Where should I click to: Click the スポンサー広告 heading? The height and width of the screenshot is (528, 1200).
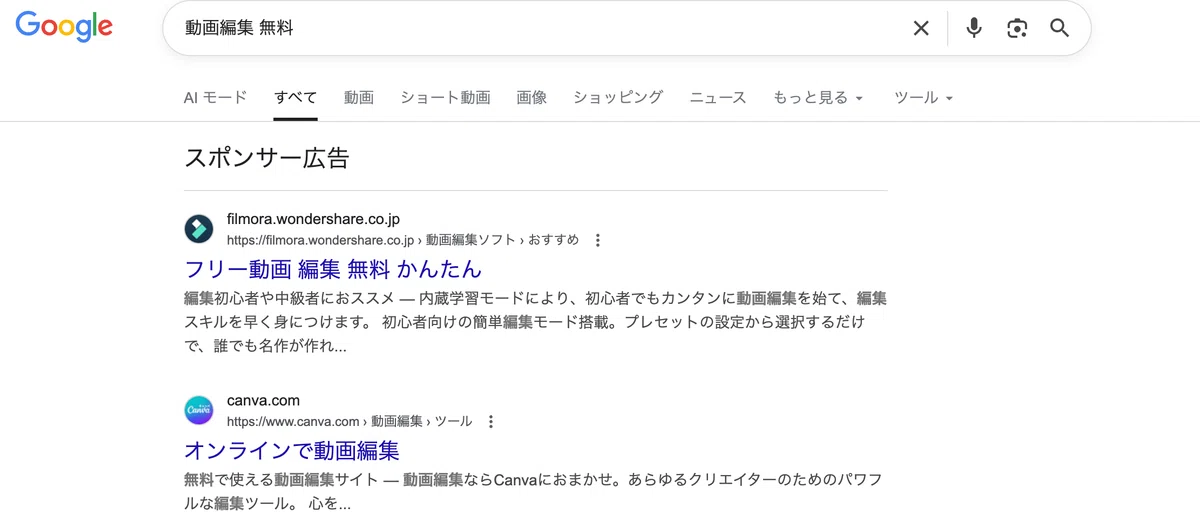(x=267, y=157)
